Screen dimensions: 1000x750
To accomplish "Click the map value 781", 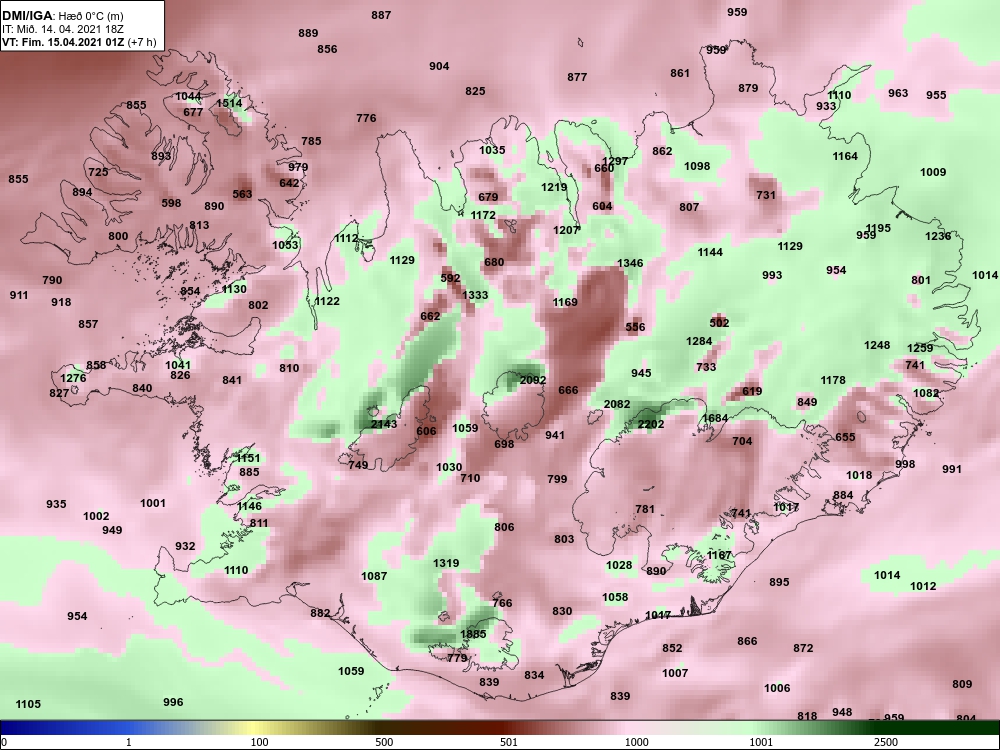I will click(645, 509).
